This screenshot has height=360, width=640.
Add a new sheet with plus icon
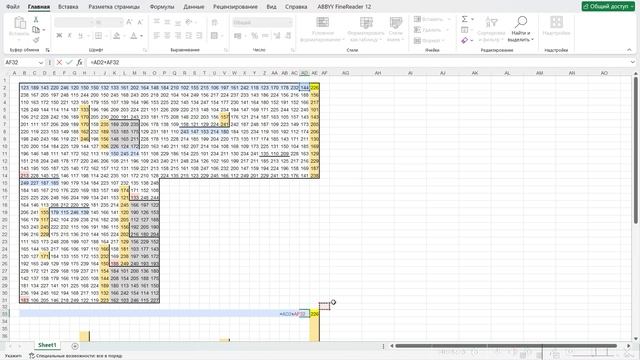pyautogui.click(x=75, y=346)
